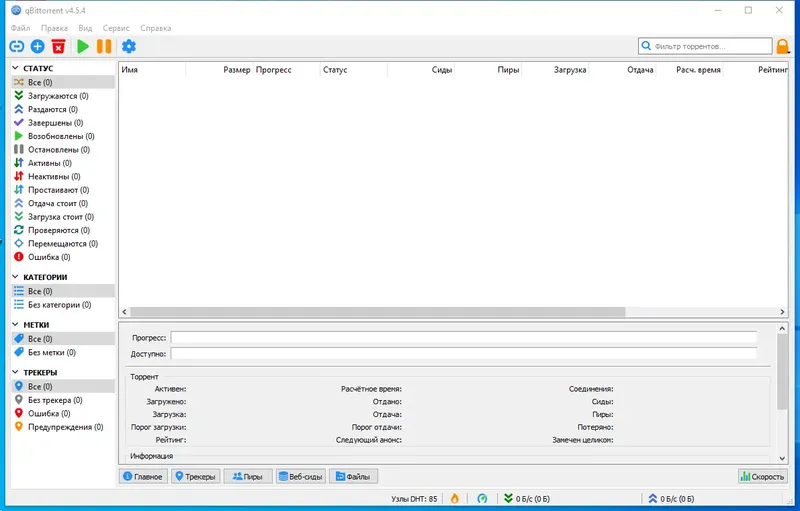The height and width of the screenshot is (511, 800).
Task: Switch to the Трекеры tab
Action: pyautogui.click(x=195, y=476)
